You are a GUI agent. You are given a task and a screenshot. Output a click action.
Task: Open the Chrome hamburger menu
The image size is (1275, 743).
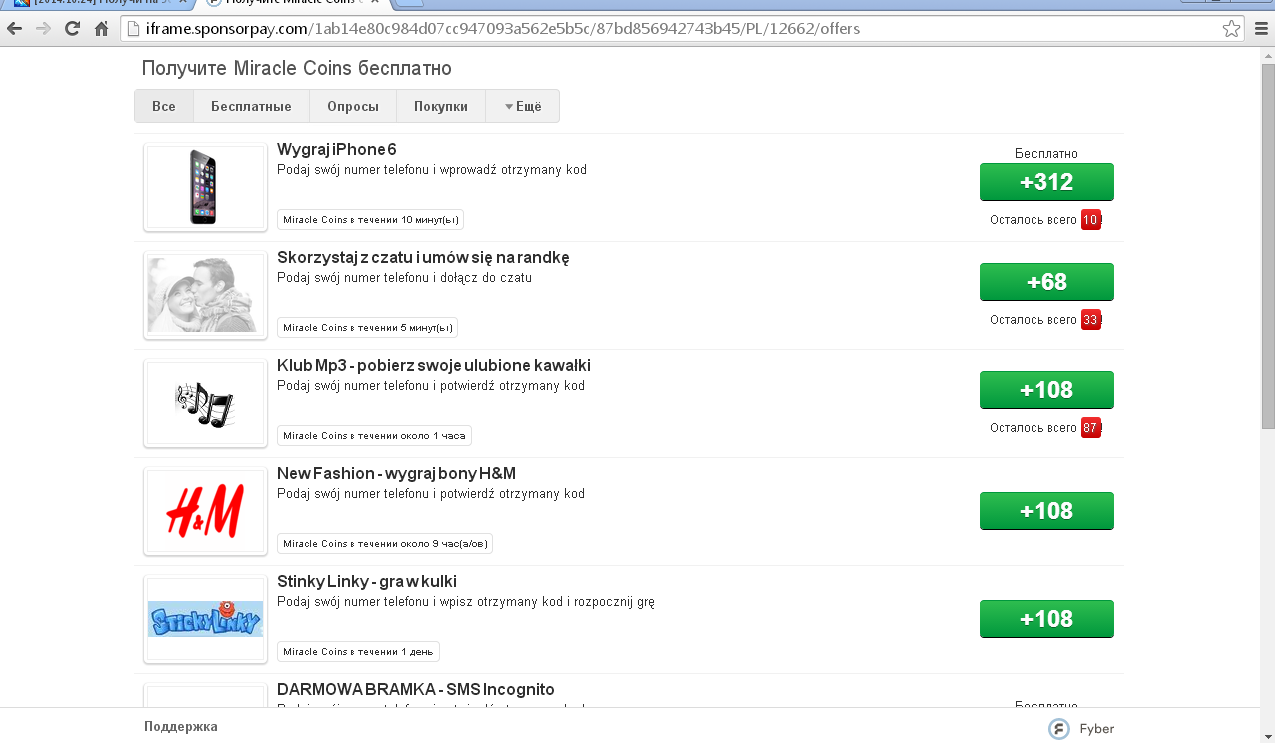click(x=1262, y=29)
